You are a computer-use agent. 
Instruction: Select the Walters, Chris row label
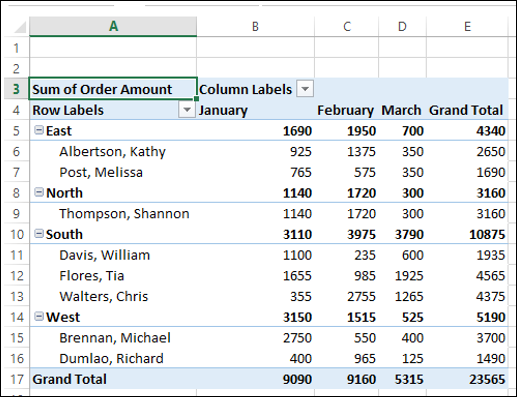[104, 296]
